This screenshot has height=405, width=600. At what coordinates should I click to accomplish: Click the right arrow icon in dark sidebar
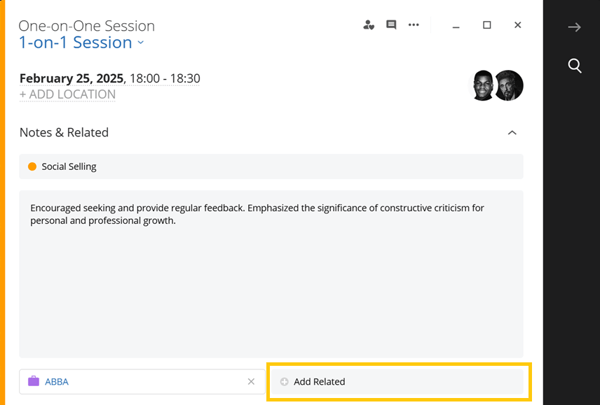pyautogui.click(x=574, y=27)
